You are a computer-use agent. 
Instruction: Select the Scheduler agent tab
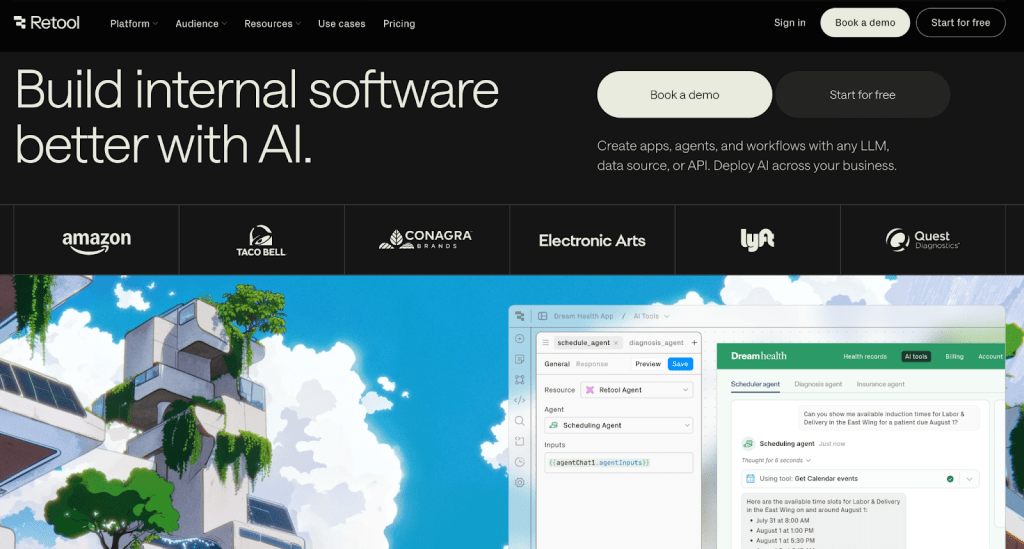[755, 384]
